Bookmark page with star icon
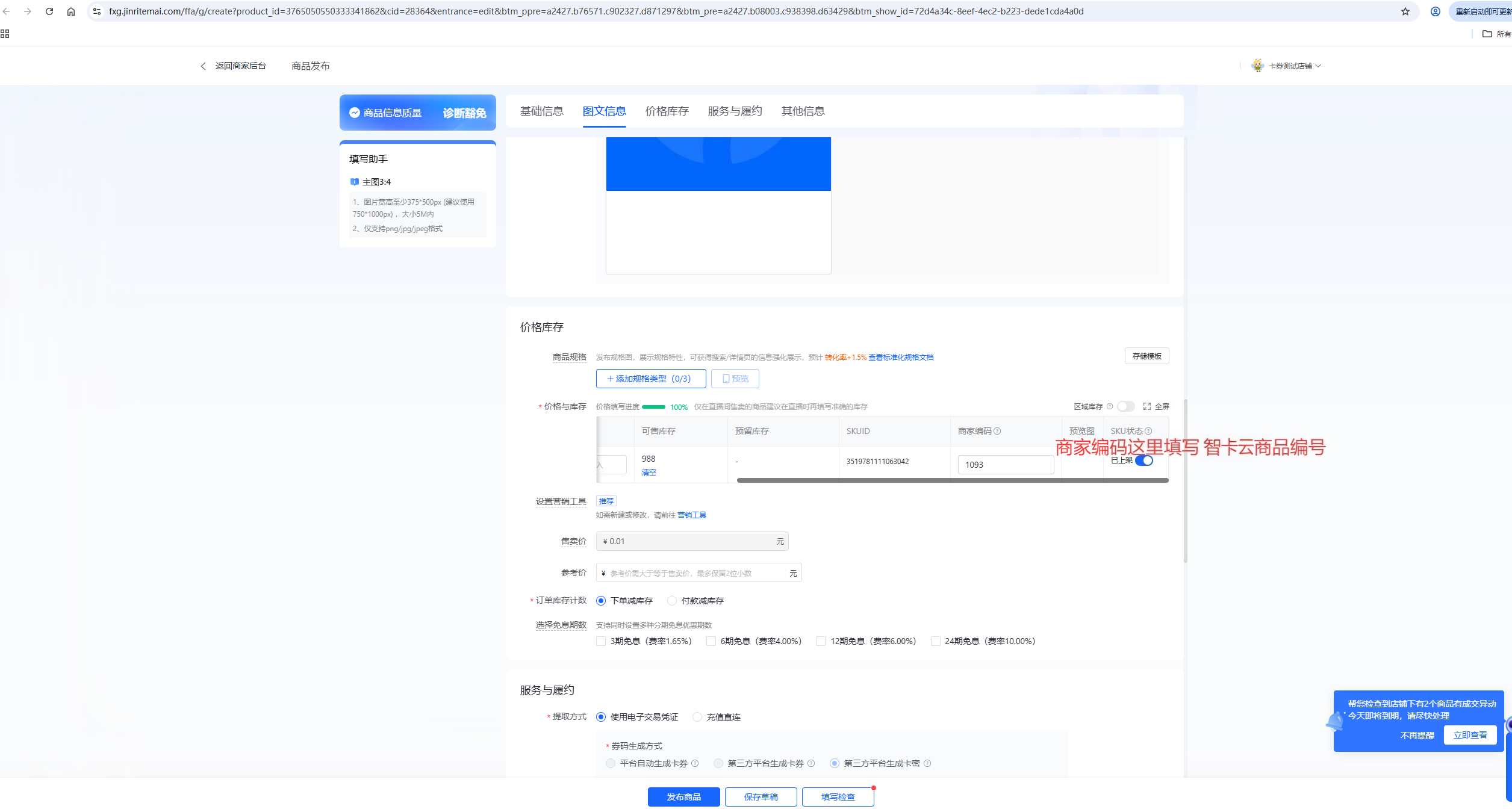This screenshot has width=1512, height=809. (1405, 11)
